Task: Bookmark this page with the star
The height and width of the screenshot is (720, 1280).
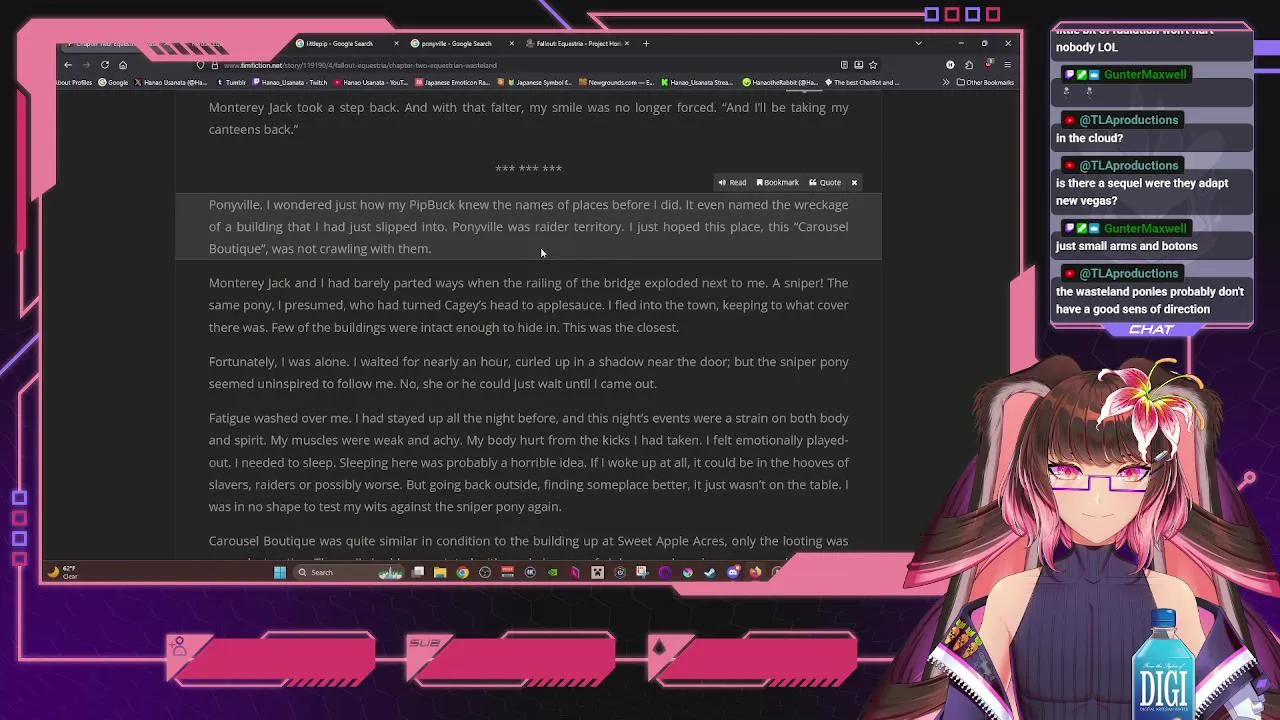Action: [x=873, y=65]
